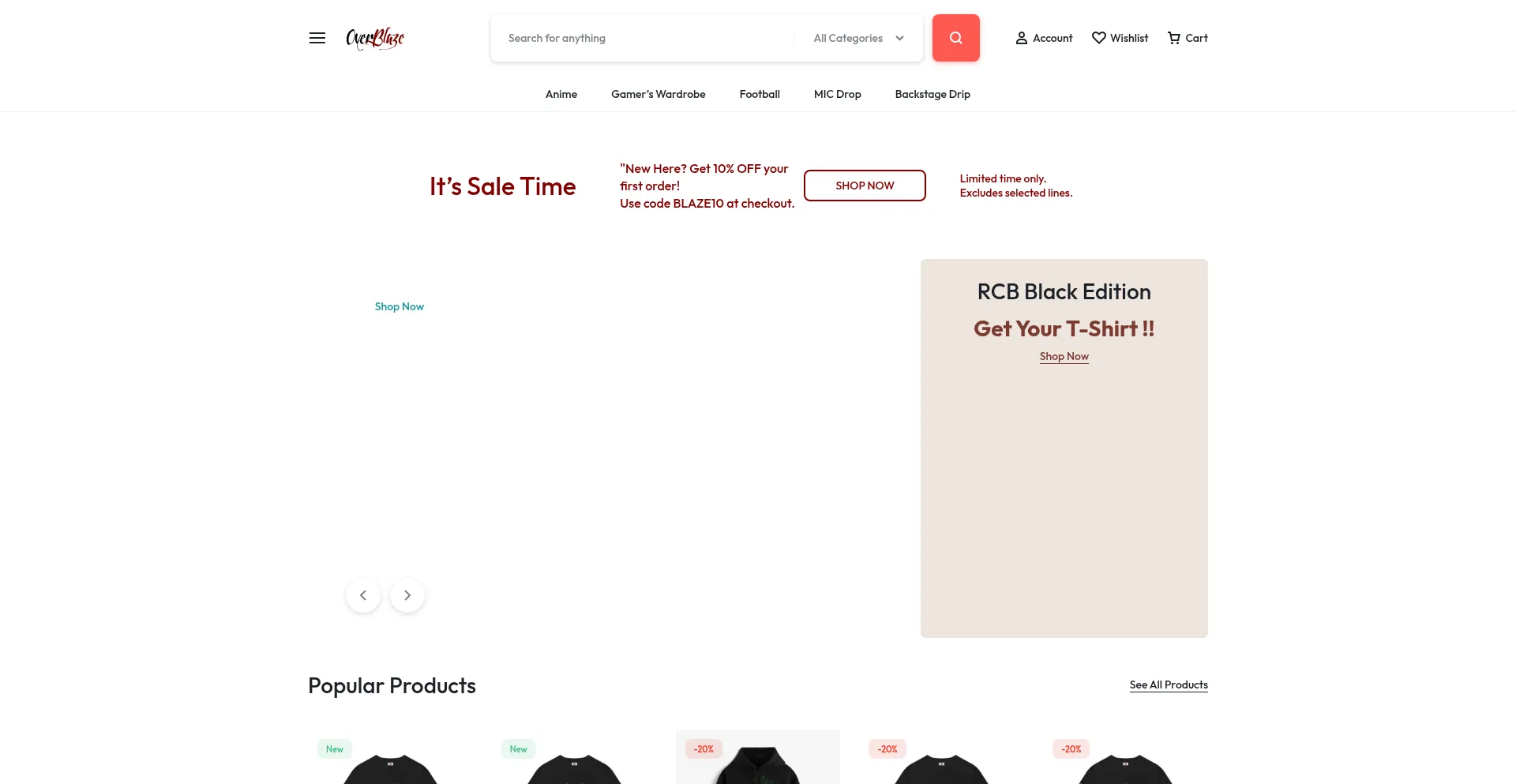This screenshot has height=784, width=1516.
Task: Click the teal Shop Now carousel link
Action: [400, 306]
